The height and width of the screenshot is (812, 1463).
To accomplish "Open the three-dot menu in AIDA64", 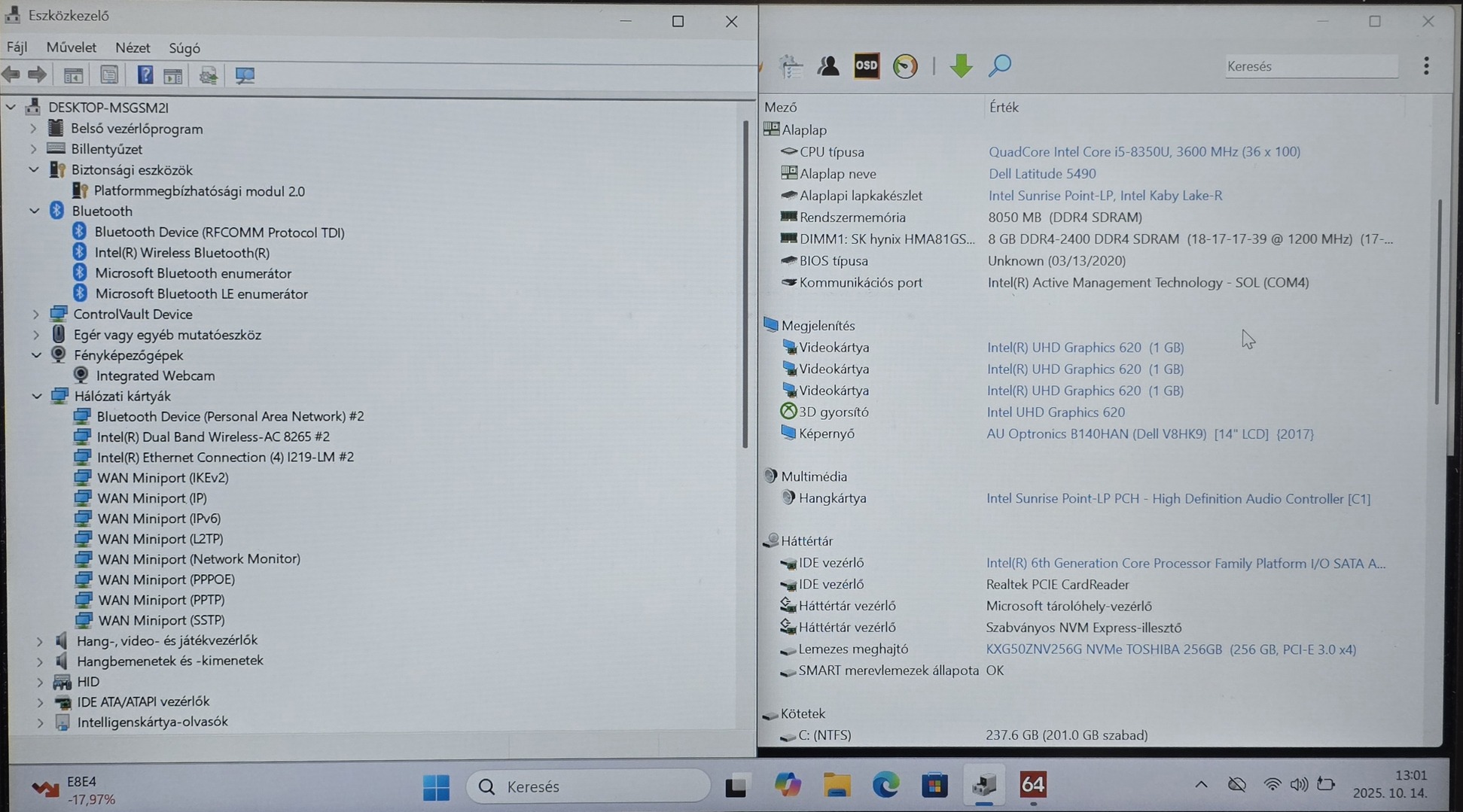I will pyautogui.click(x=1426, y=66).
